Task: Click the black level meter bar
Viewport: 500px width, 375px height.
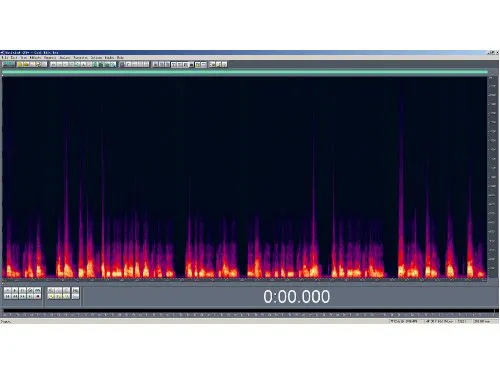Action: tap(249, 310)
